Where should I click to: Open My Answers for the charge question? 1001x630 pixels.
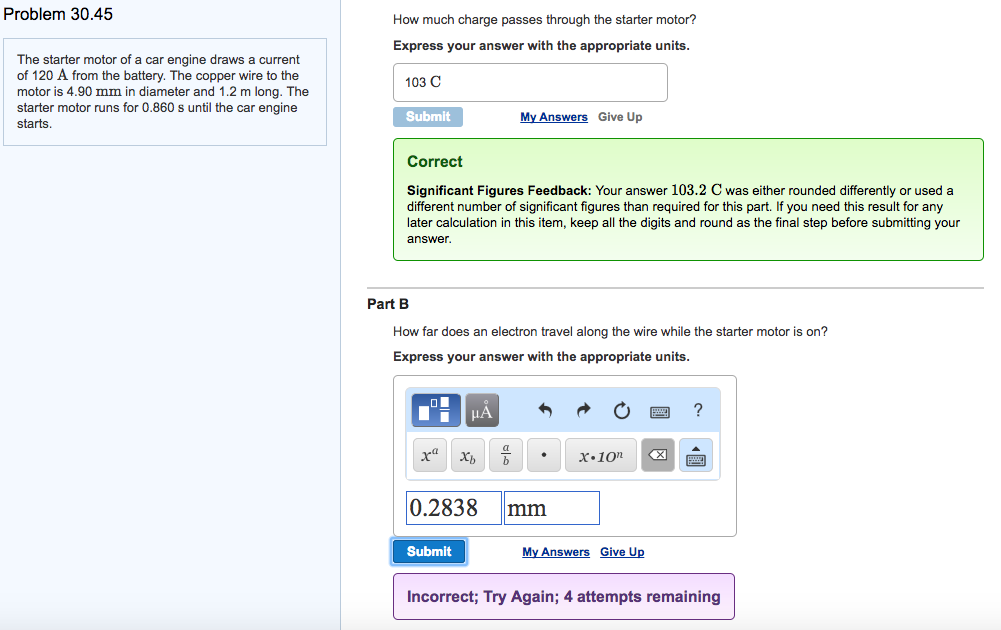pyautogui.click(x=554, y=117)
